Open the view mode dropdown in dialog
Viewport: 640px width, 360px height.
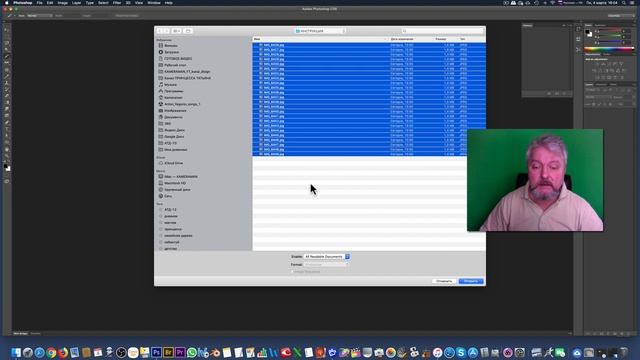click(x=176, y=31)
